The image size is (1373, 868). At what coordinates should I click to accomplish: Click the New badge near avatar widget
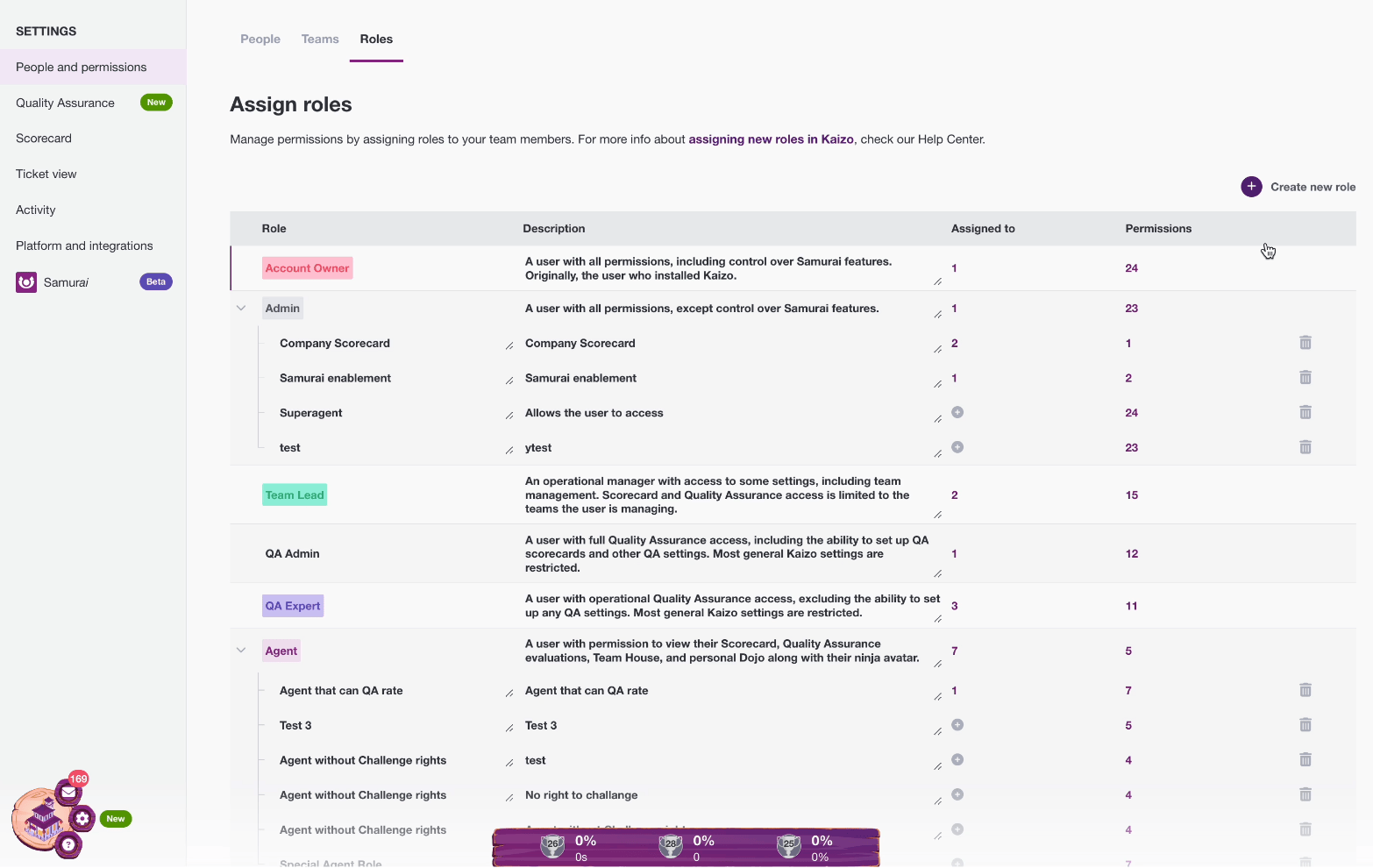(116, 819)
